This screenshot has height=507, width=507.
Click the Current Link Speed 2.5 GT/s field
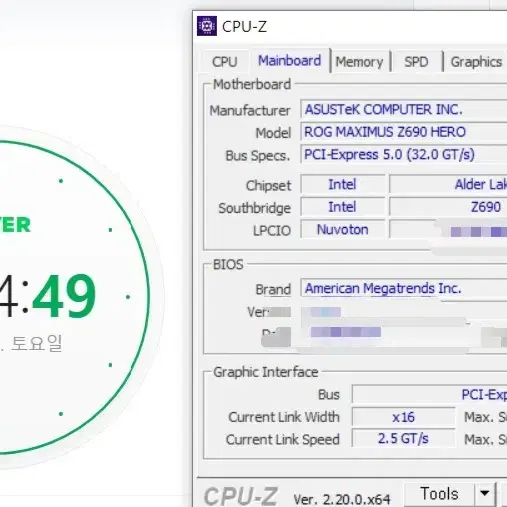pyautogui.click(x=403, y=439)
